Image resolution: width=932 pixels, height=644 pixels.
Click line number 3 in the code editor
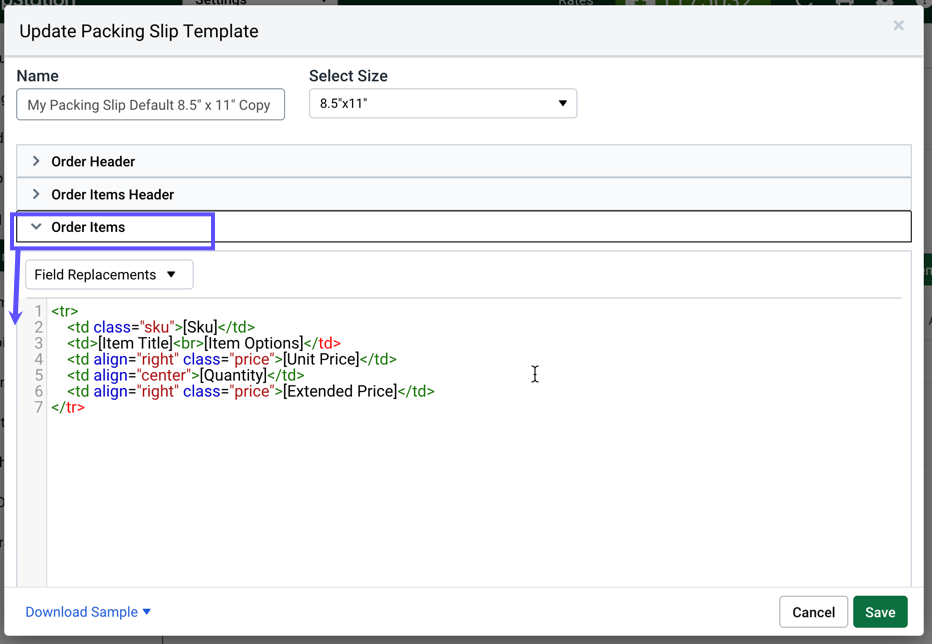pyautogui.click(x=38, y=343)
